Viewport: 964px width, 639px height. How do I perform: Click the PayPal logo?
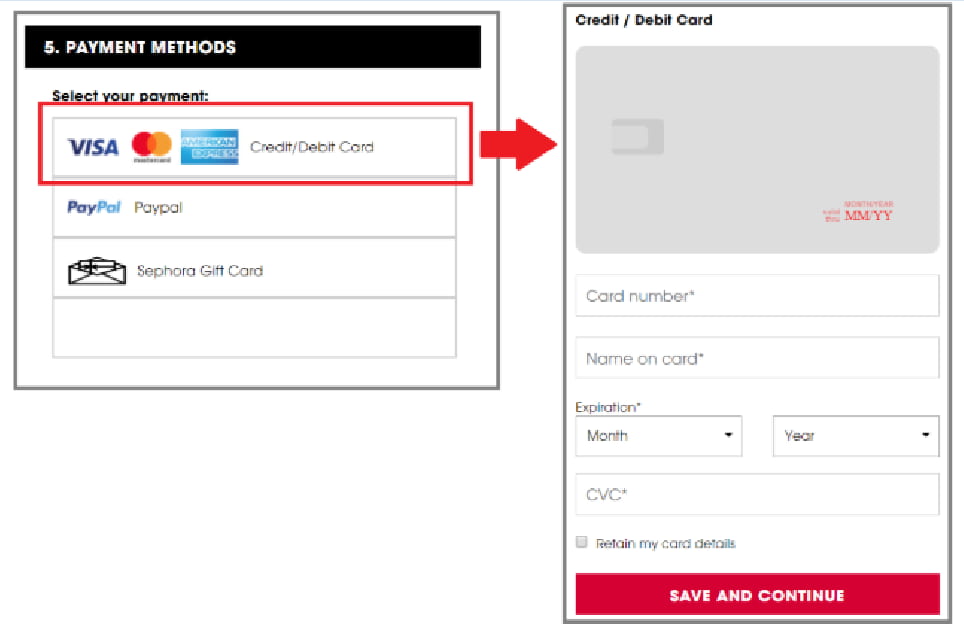click(93, 207)
